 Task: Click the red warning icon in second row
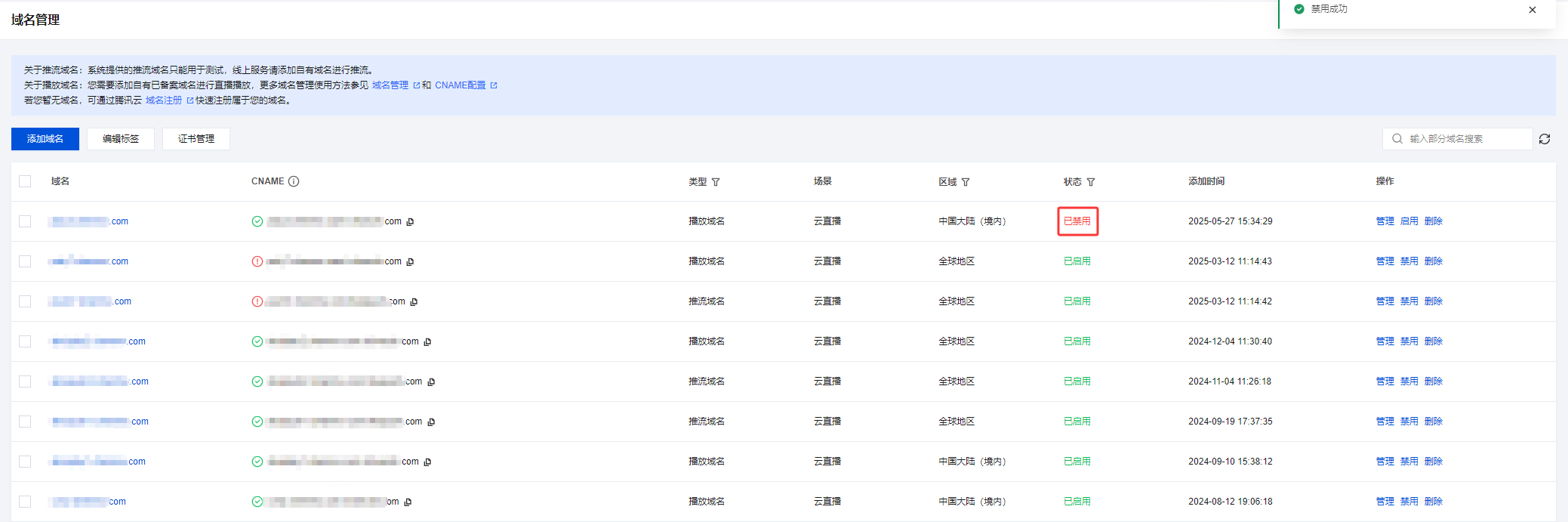257,261
